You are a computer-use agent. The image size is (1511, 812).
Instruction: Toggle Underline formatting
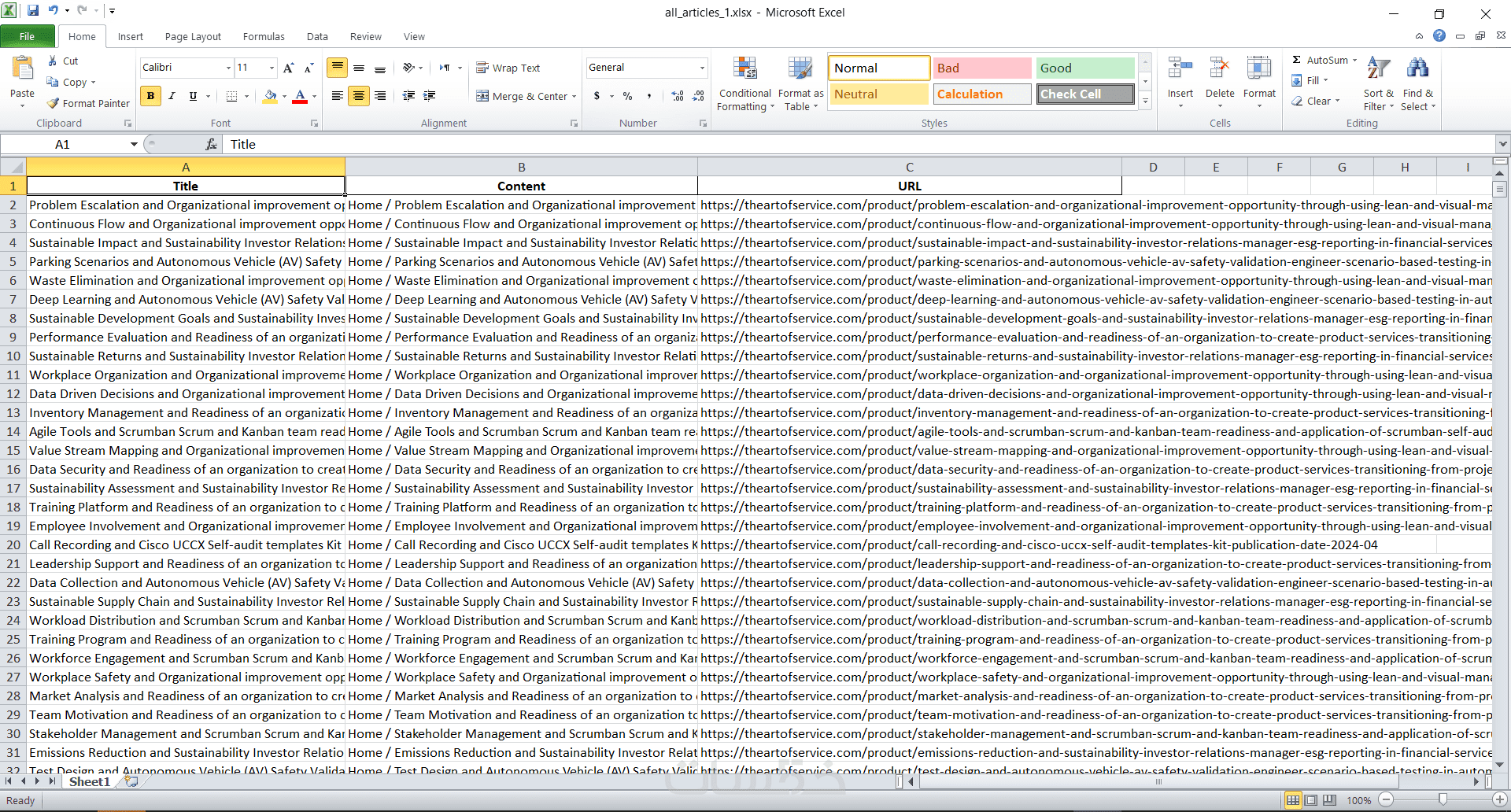tap(193, 96)
